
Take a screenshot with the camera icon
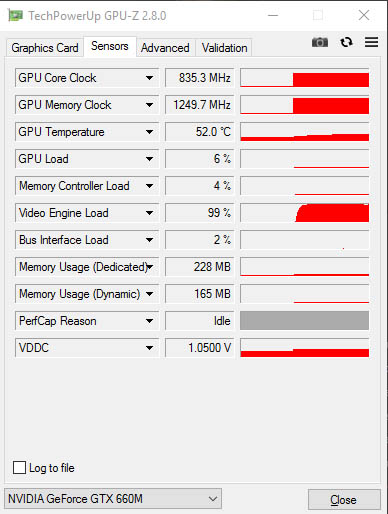pos(320,42)
